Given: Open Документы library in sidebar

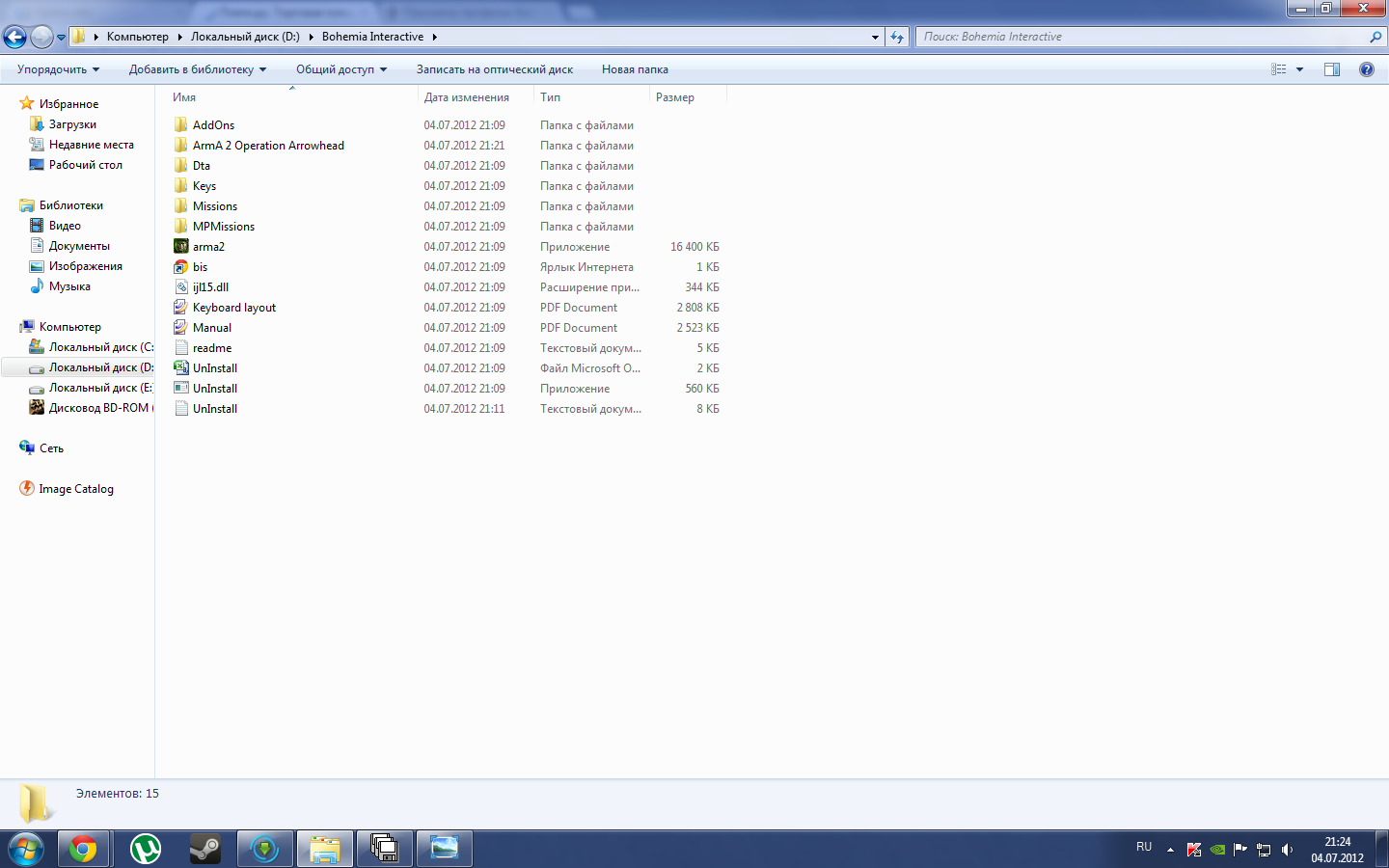Looking at the screenshot, I should (x=79, y=246).
